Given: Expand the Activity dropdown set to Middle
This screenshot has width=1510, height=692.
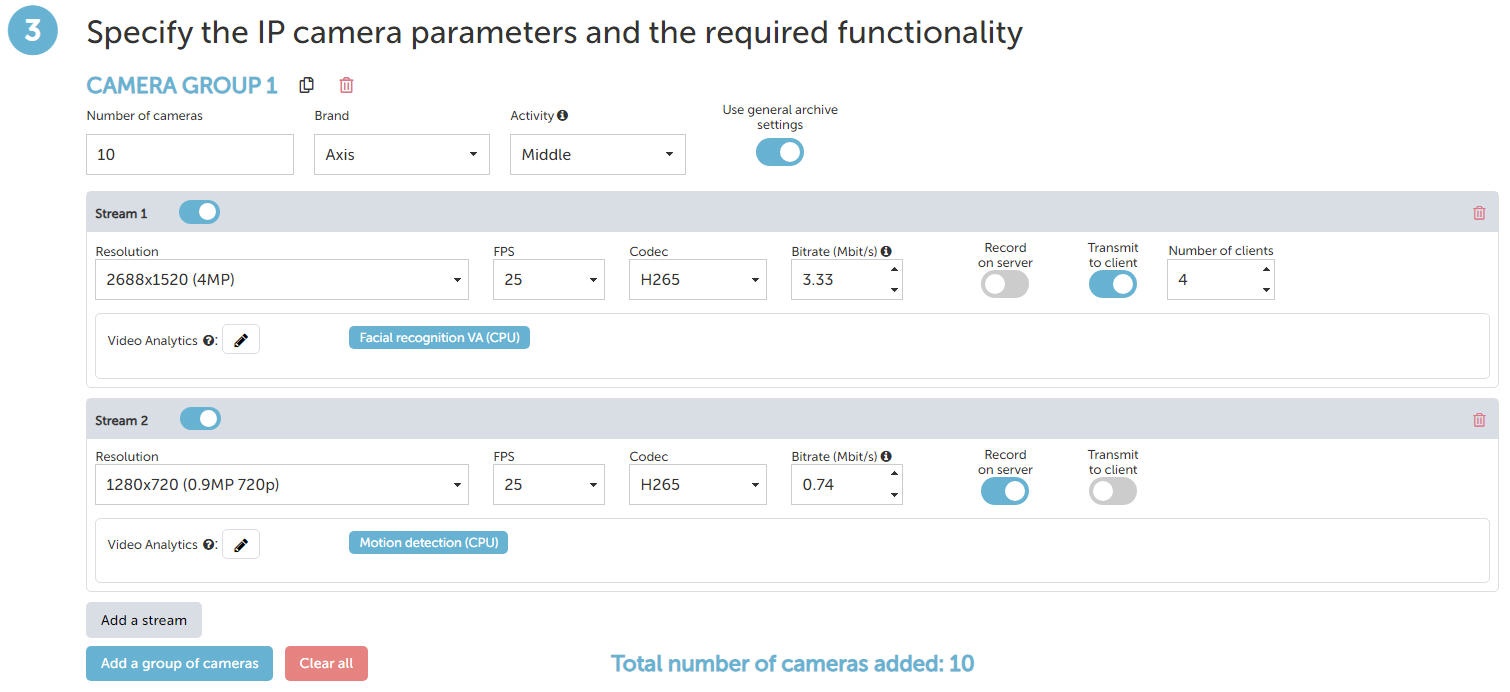Looking at the screenshot, I should coord(597,155).
